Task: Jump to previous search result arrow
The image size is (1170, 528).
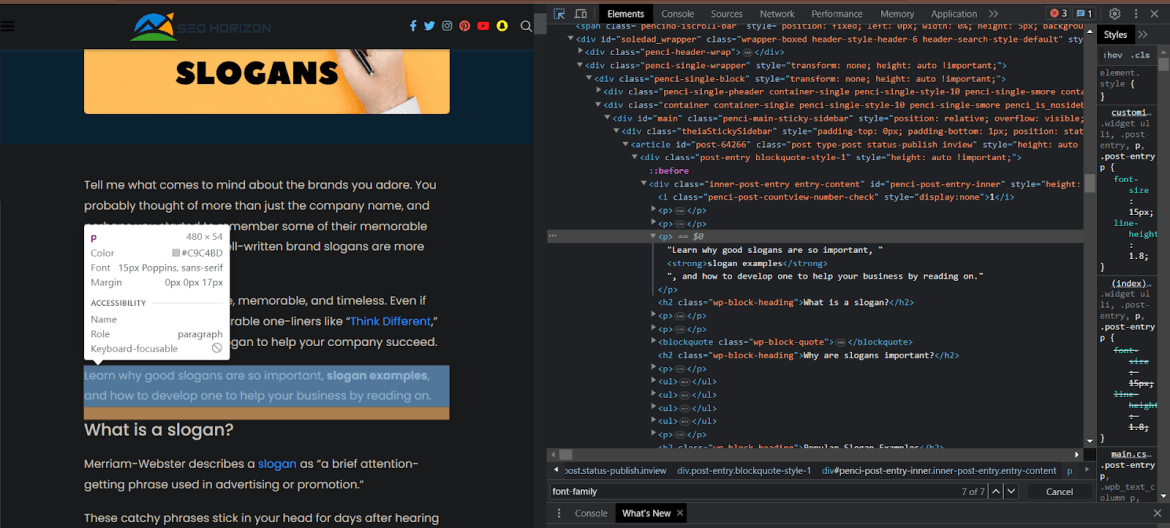Action: pos(994,492)
